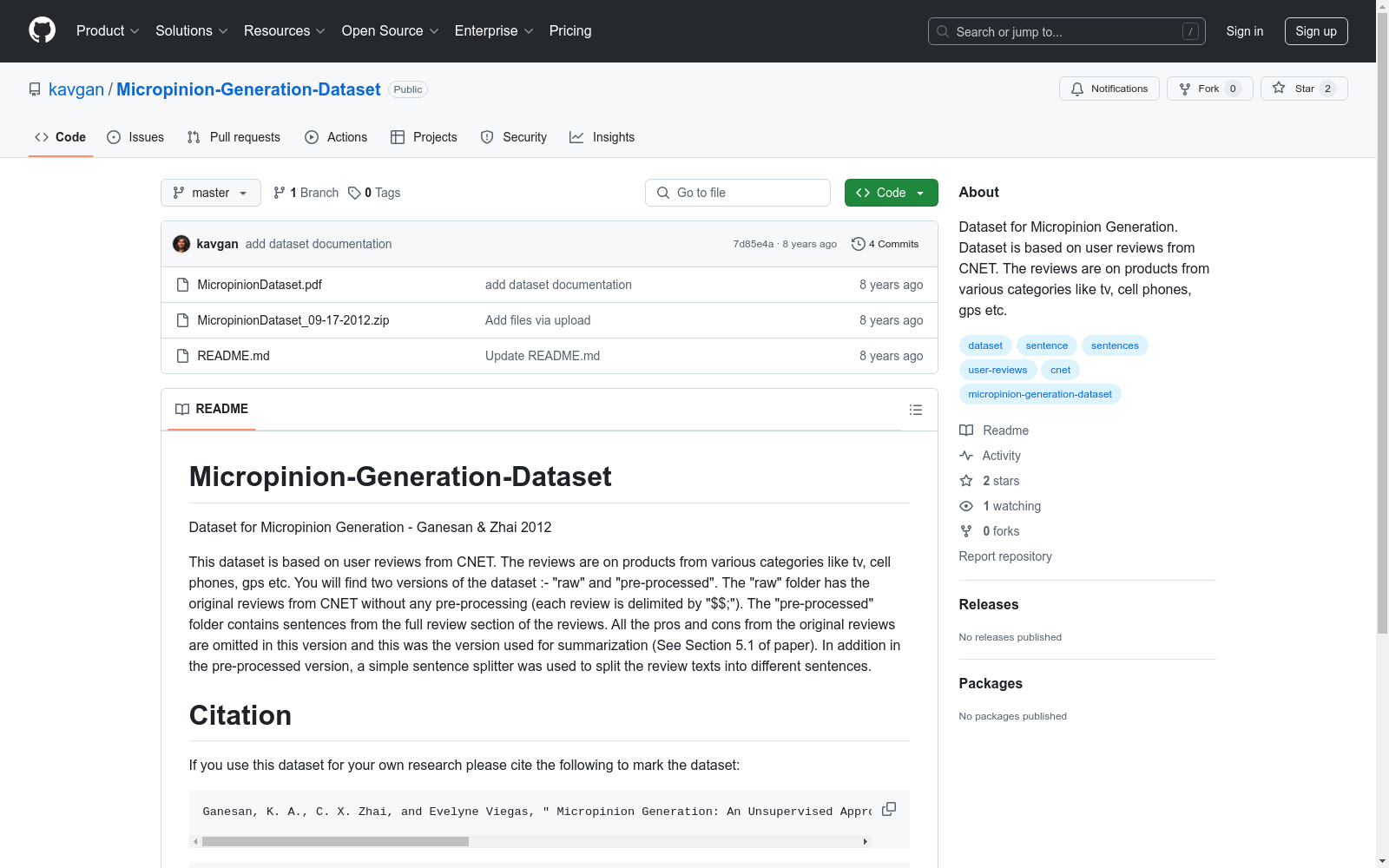Click the 'sentence' topic tag

(x=1047, y=345)
